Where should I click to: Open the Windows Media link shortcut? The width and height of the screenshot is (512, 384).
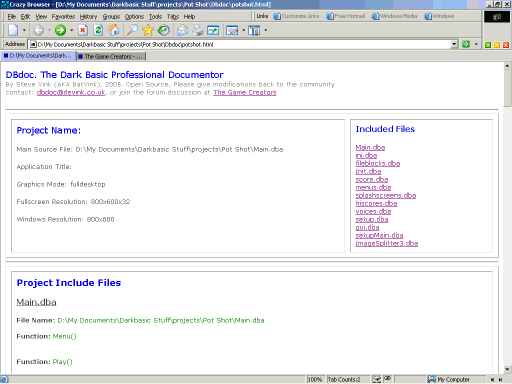click(x=394, y=16)
